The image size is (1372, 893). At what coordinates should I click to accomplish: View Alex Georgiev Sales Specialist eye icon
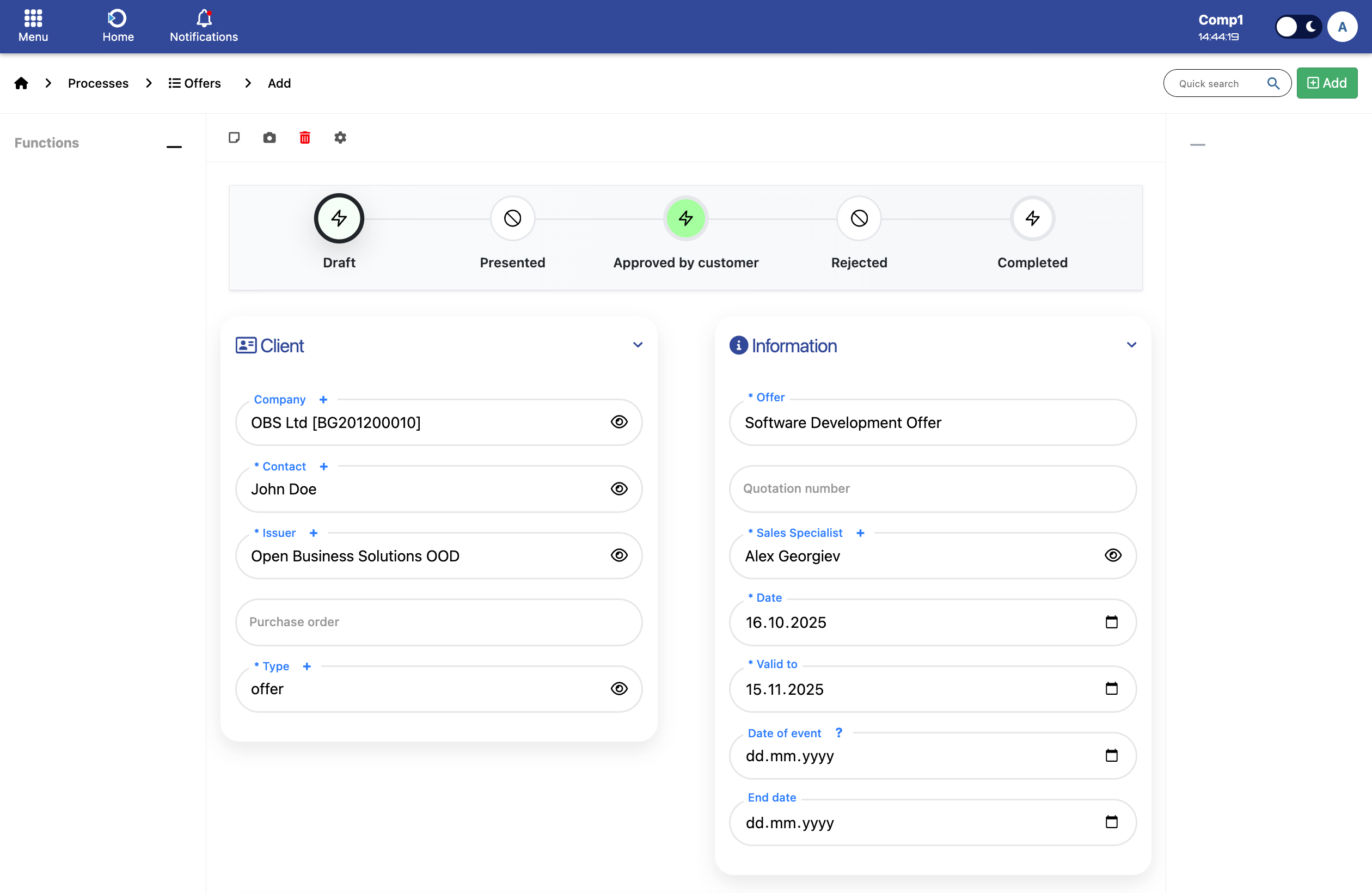click(x=1113, y=555)
